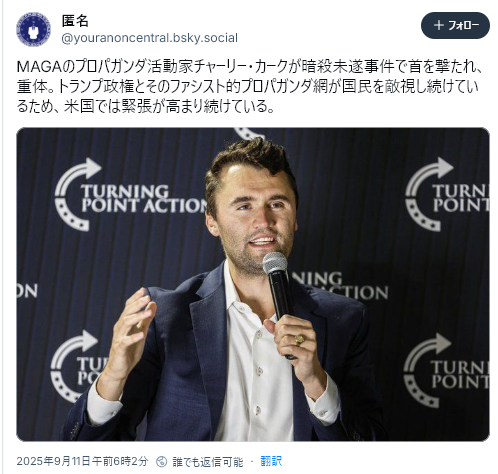This screenshot has height=474, width=498.
Task: Click the top-right Turning Point logo in photo
Action: click(x=447, y=194)
